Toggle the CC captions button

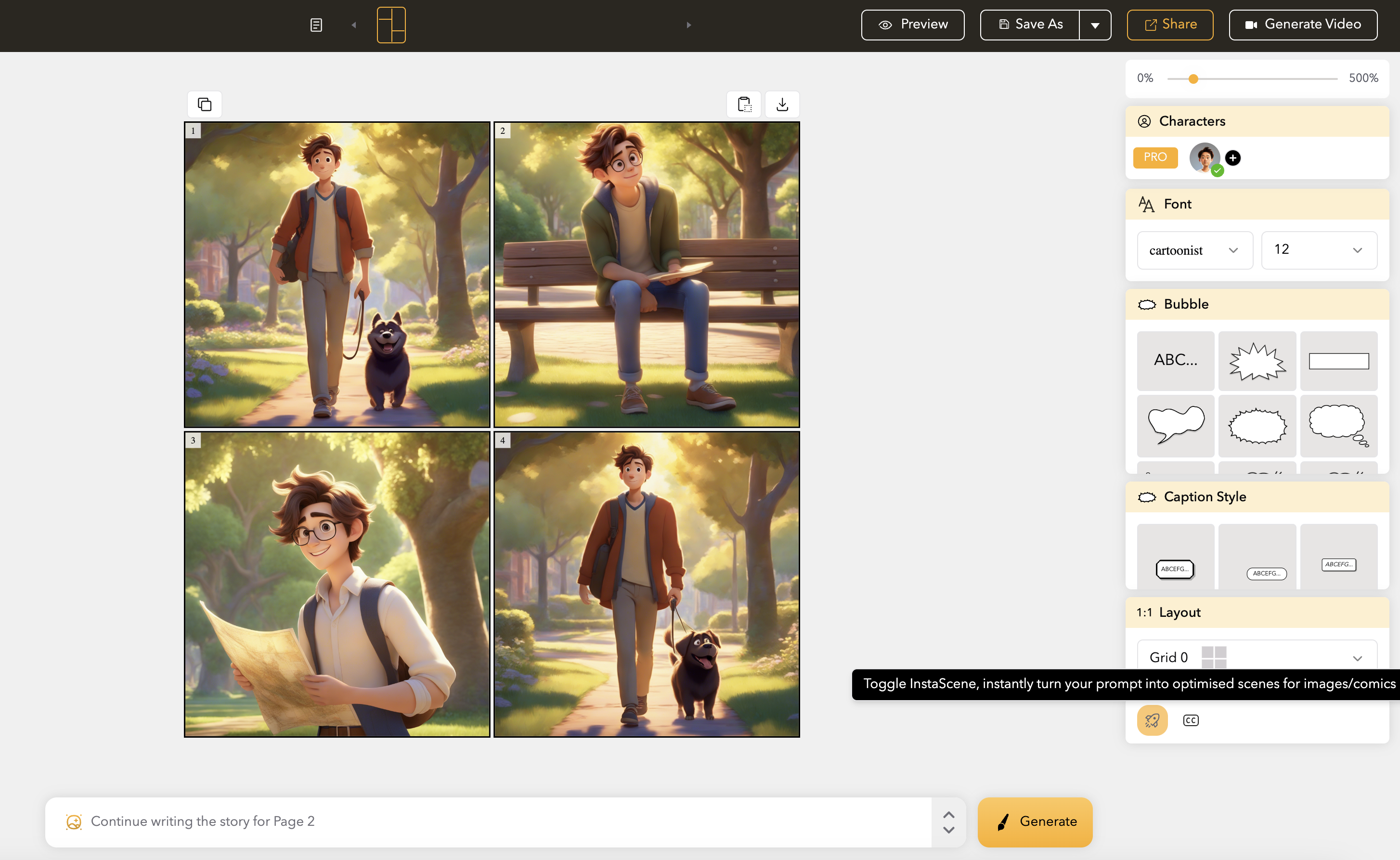coord(1190,720)
